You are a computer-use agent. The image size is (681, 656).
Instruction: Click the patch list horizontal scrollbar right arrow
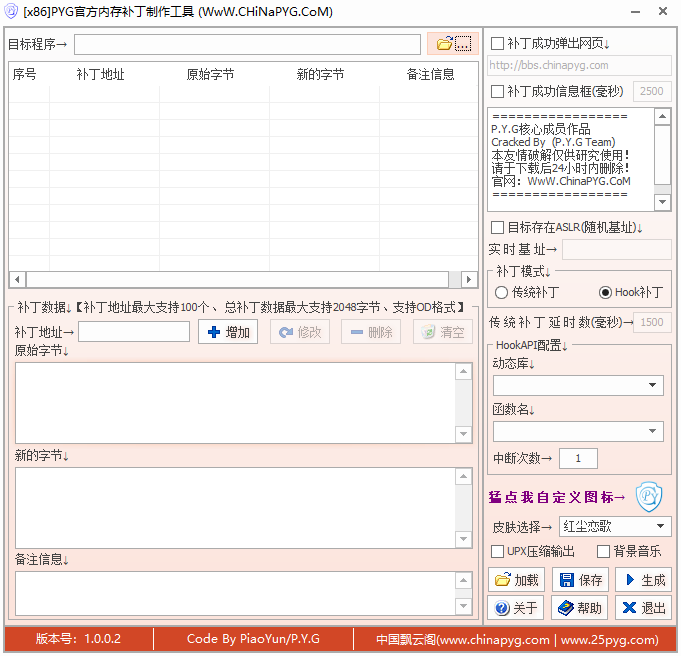468,279
